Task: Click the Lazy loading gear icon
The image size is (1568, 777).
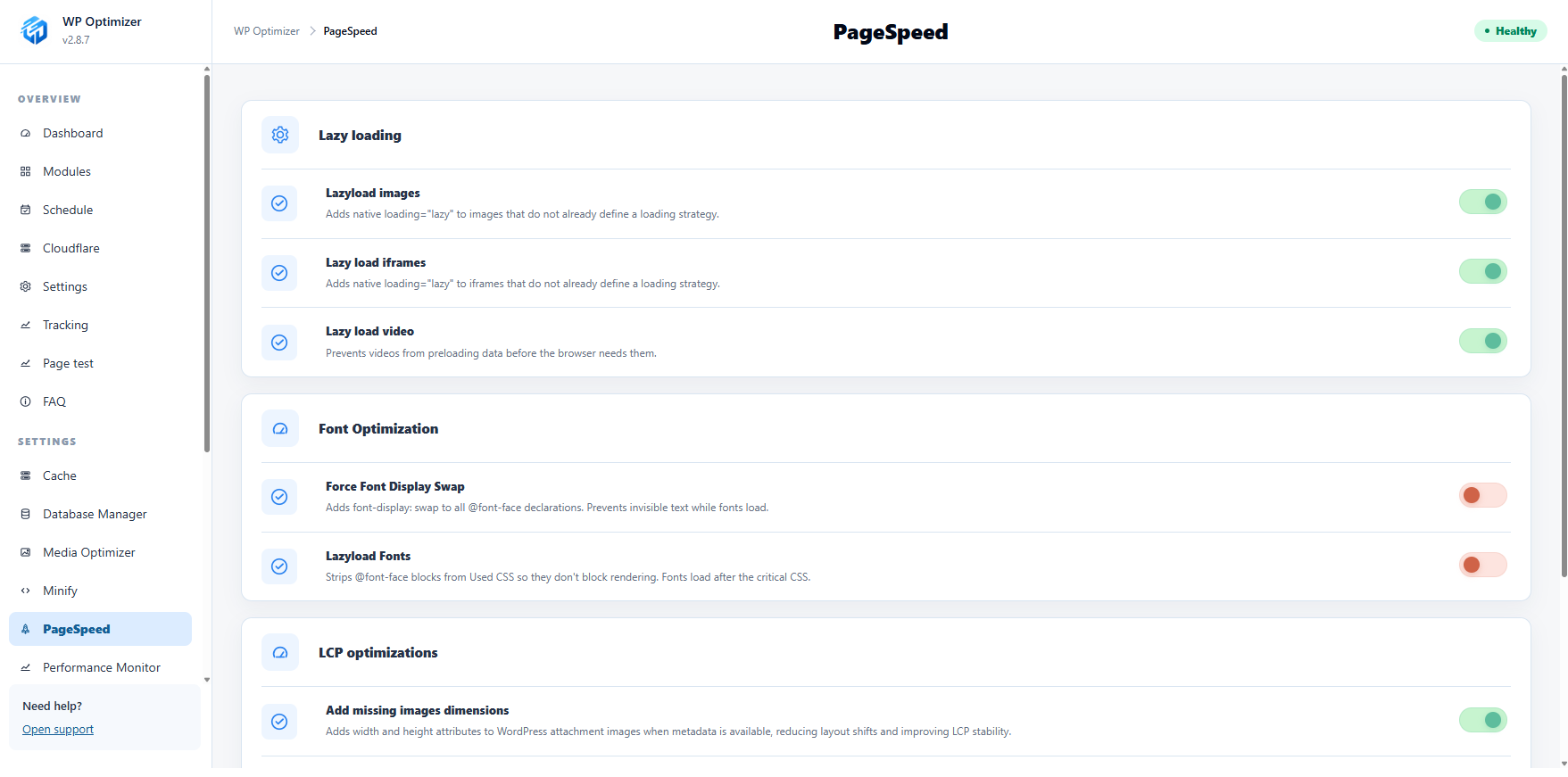Action: 280,135
